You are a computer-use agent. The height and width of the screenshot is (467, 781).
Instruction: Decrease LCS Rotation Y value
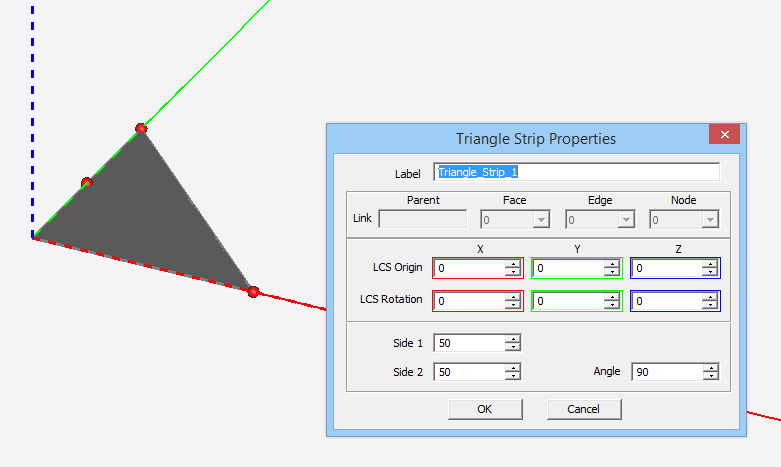[x=611, y=306]
